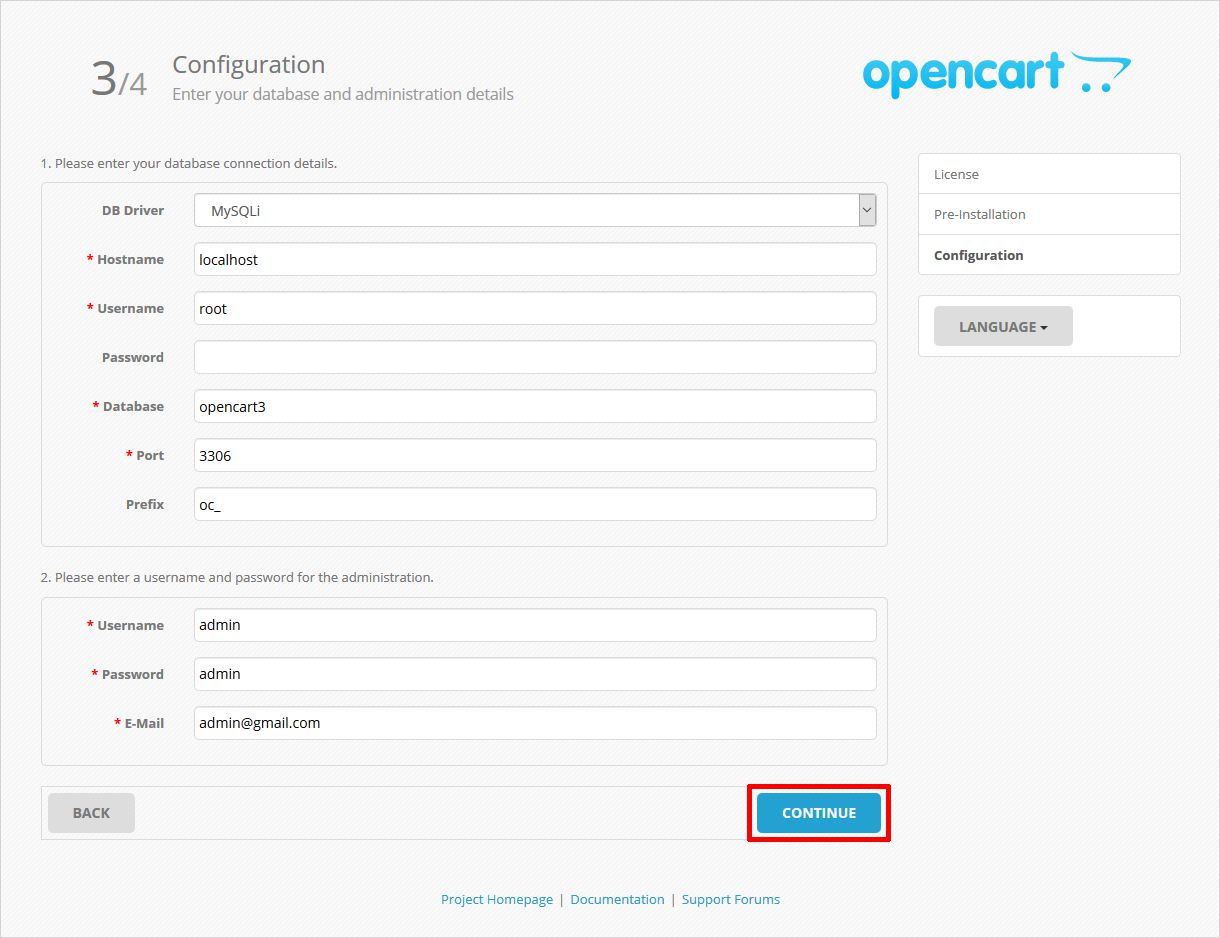Image resolution: width=1220 pixels, height=938 pixels.
Task: Expand the Language dropdown button
Action: (x=1003, y=327)
